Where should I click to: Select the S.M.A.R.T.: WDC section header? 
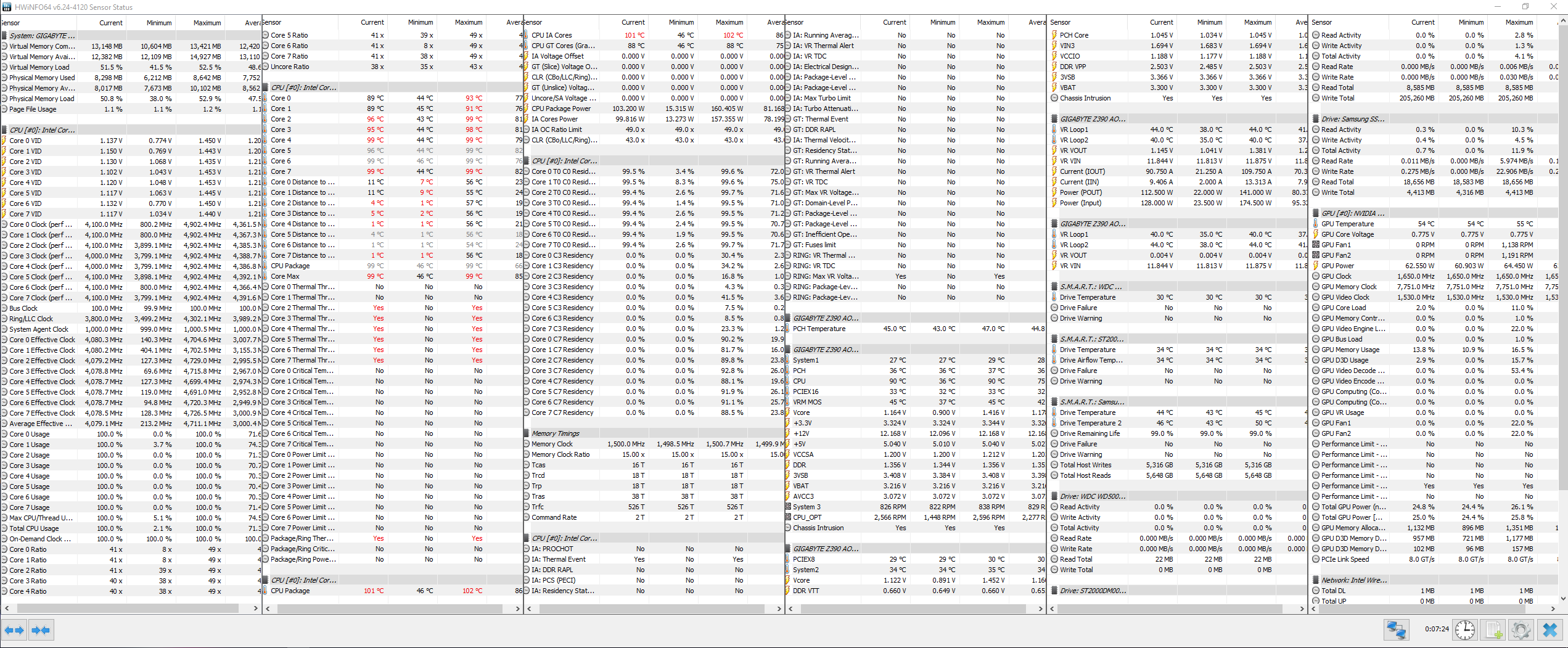click(1177, 287)
